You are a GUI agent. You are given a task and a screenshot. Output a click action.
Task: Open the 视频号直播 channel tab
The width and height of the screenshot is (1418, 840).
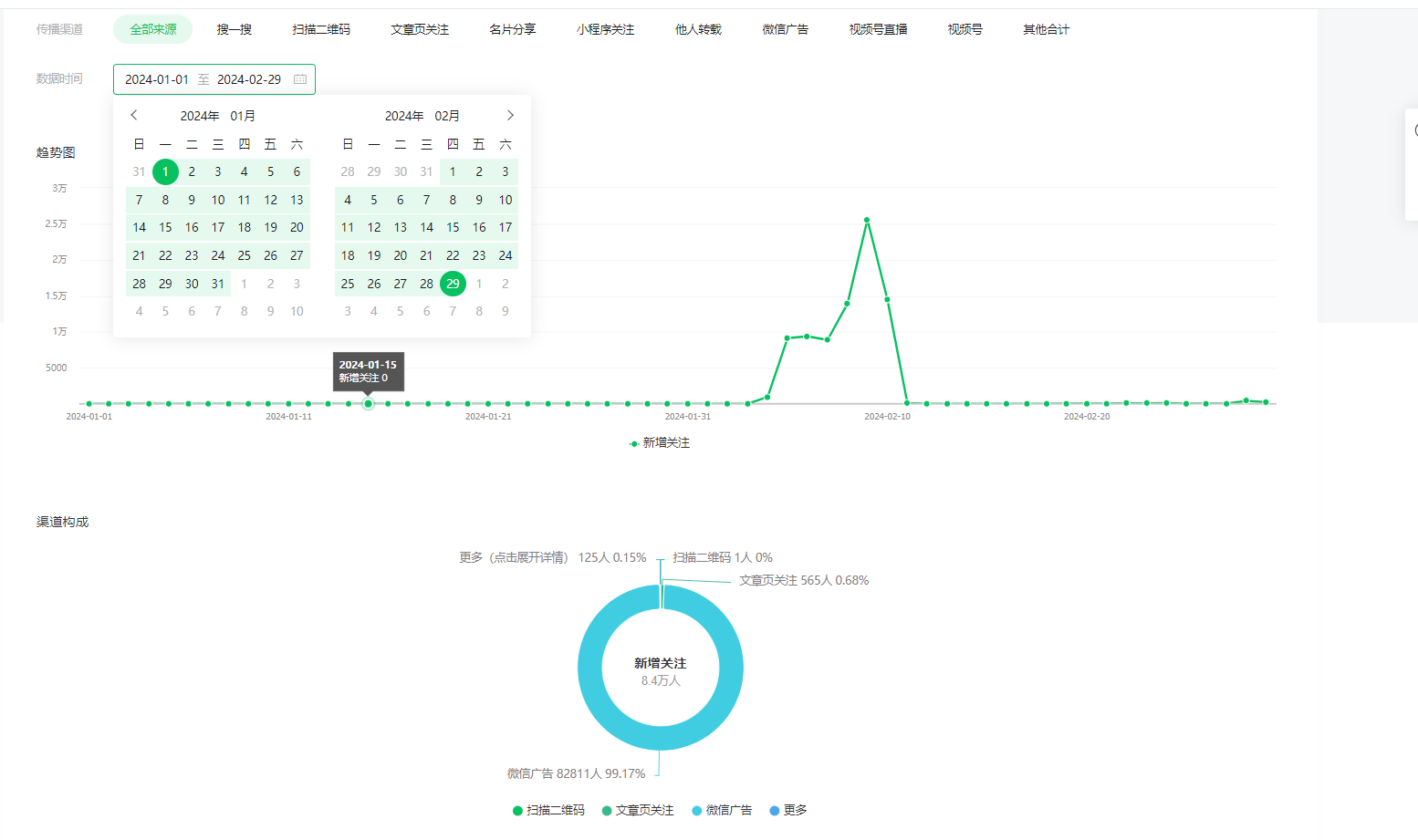tap(878, 29)
